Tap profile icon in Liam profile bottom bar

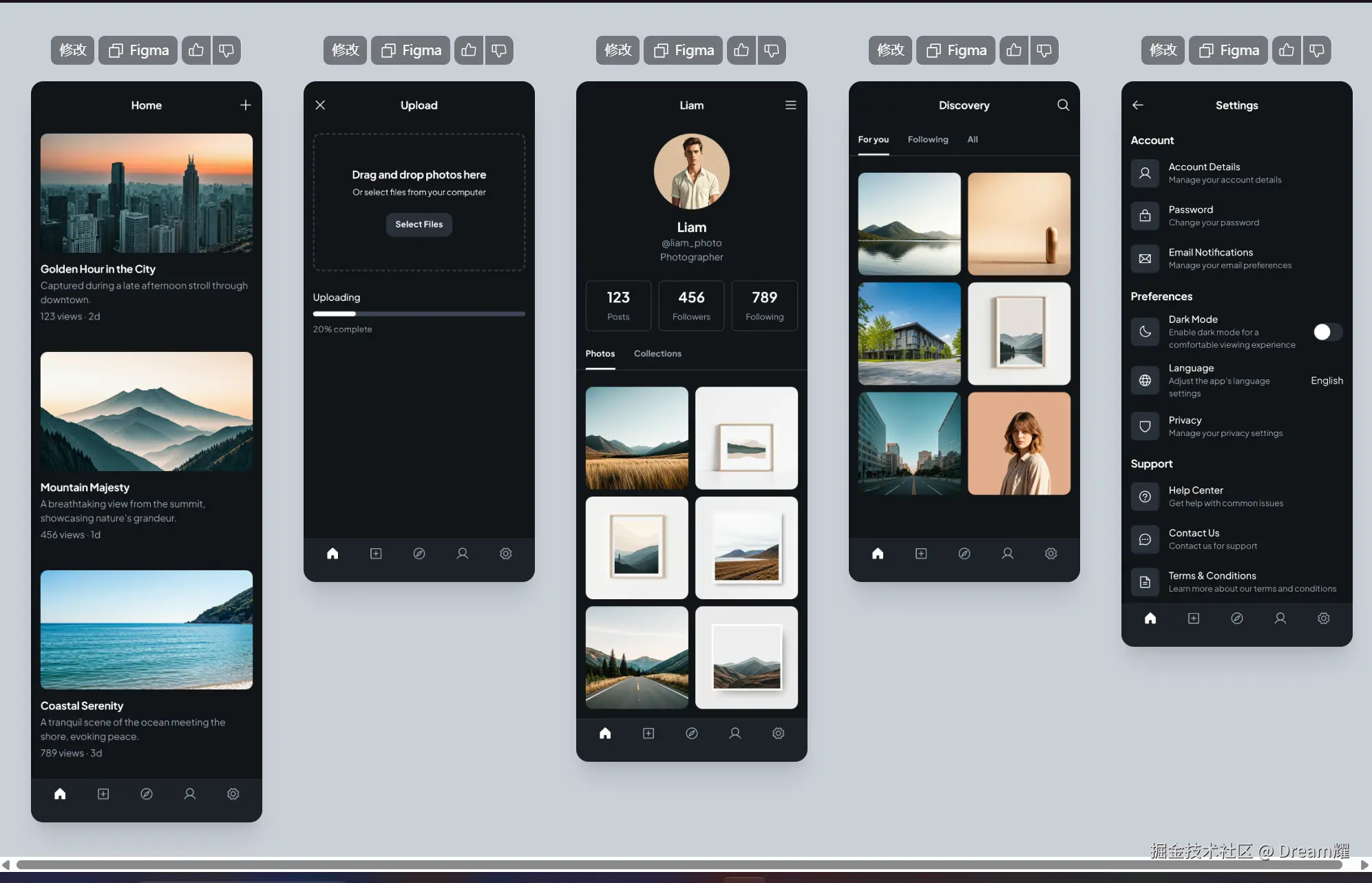pyautogui.click(x=735, y=734)
